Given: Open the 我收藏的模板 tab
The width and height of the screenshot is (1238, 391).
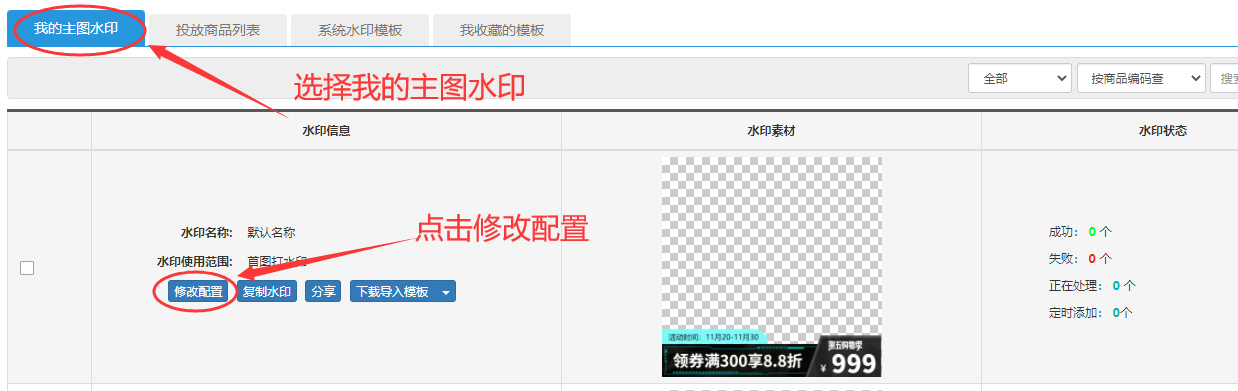Looking at the screenshot, I should point(502,30).
